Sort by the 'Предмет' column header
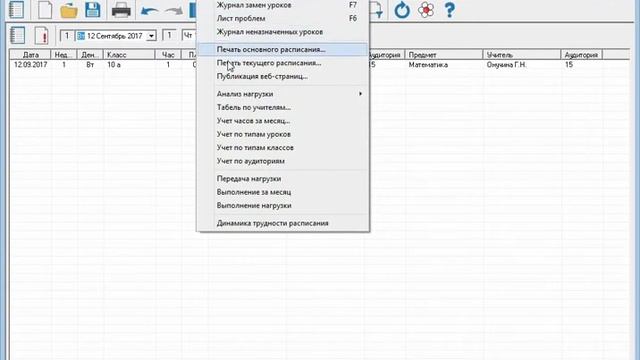This screenshot has width=640, height=360. 444,55
